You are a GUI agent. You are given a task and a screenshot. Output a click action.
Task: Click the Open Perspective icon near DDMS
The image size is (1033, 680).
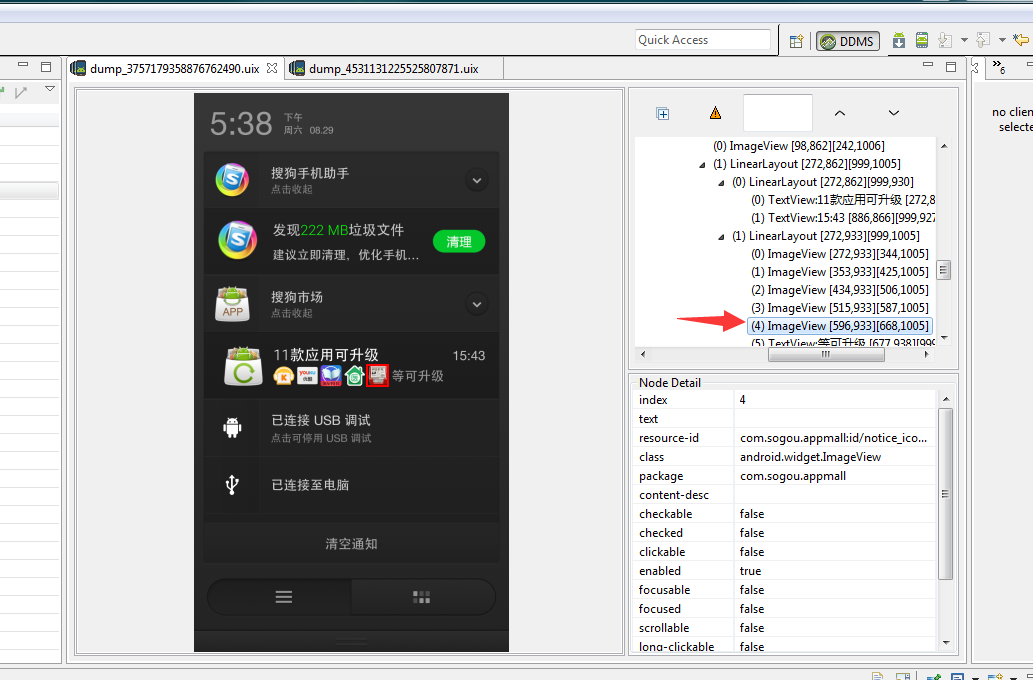click(x=796, y=41)
